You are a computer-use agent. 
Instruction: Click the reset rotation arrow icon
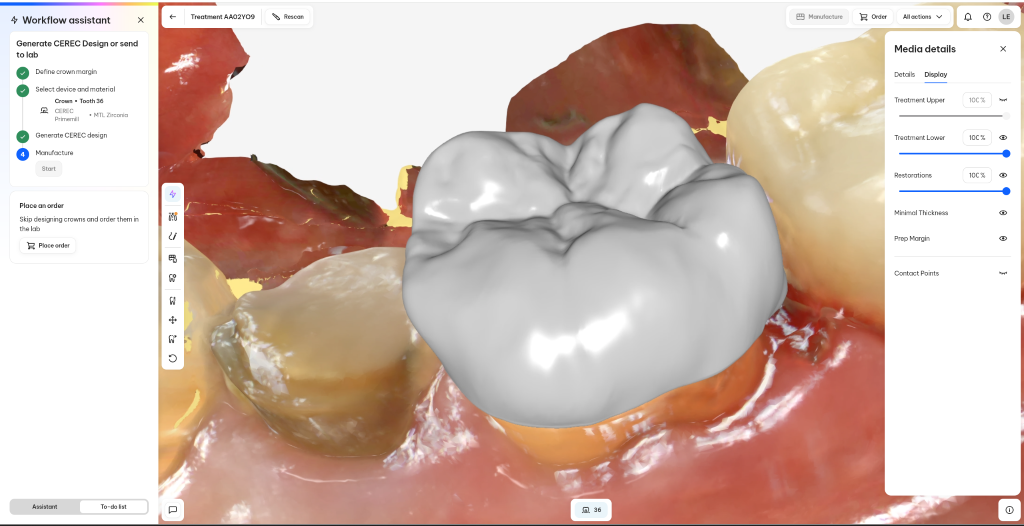click(173, 358)
